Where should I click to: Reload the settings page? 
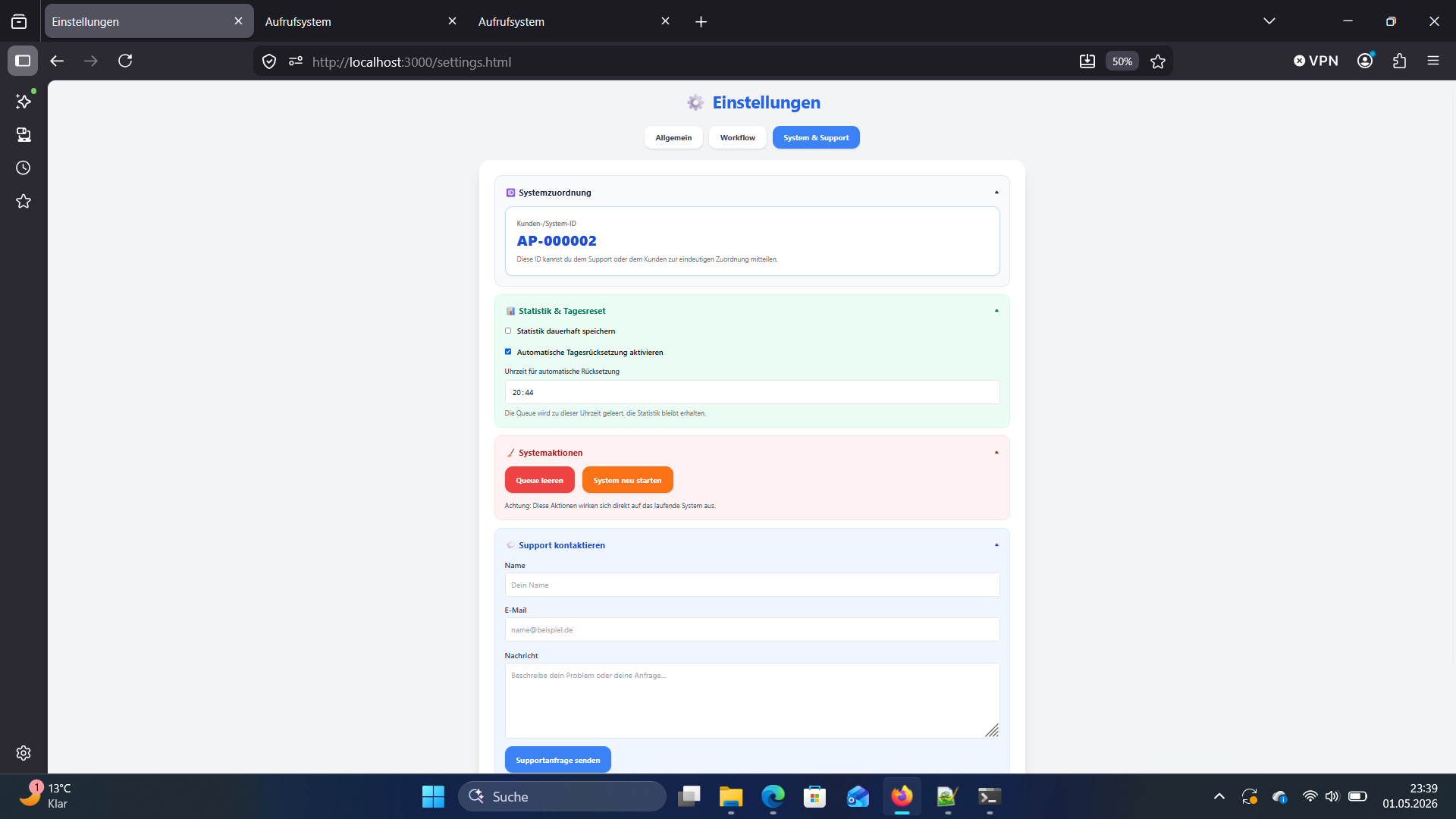[x=125, y=61]
